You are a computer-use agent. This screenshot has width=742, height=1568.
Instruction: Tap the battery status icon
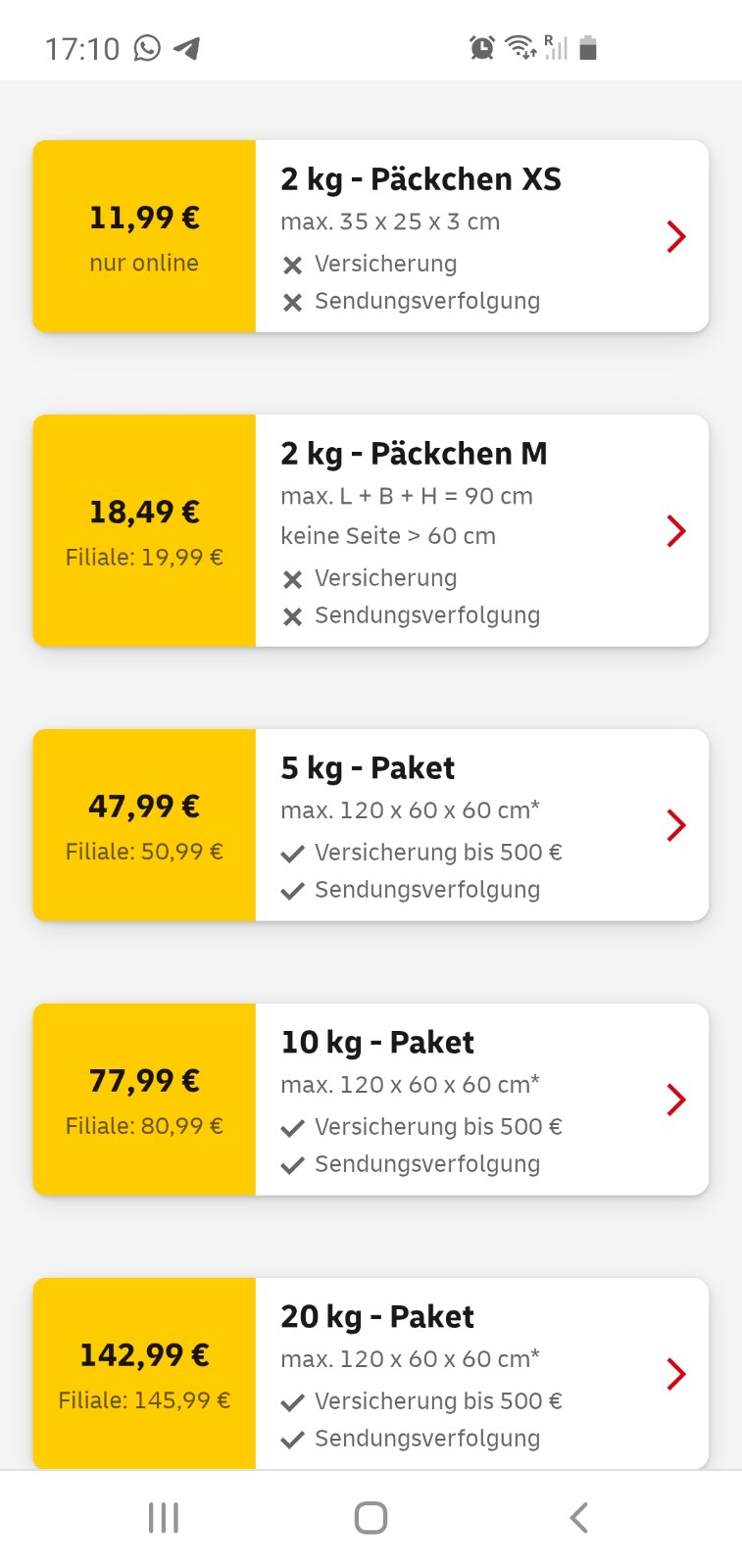588,47
